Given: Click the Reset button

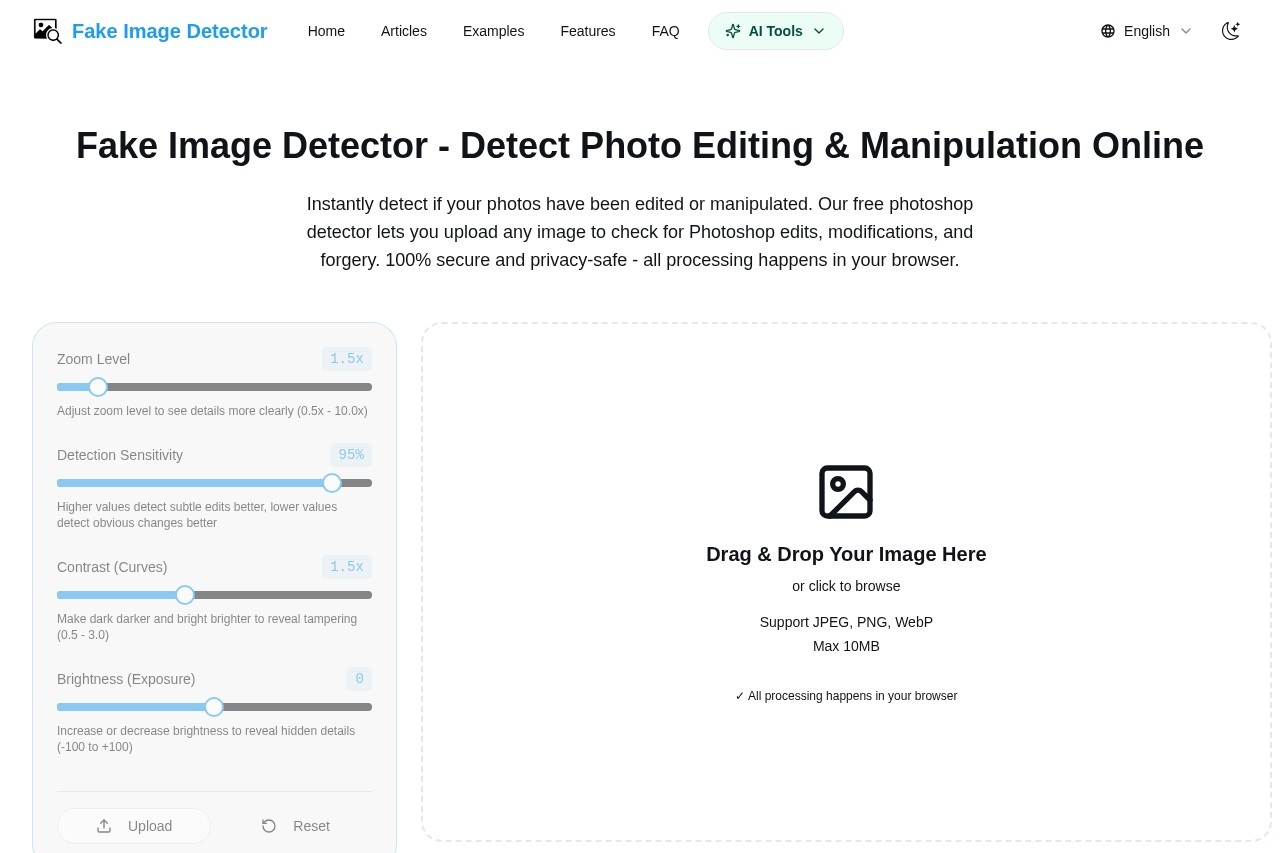Looking at the screenshot, I should coord(295,826).
